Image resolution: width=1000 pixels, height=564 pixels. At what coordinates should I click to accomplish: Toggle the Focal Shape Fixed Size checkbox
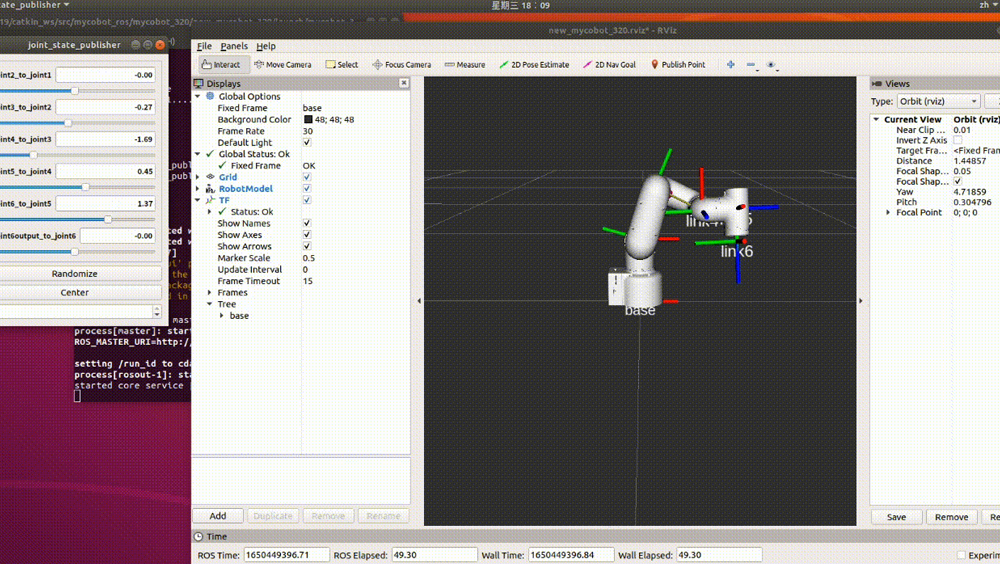958,181
